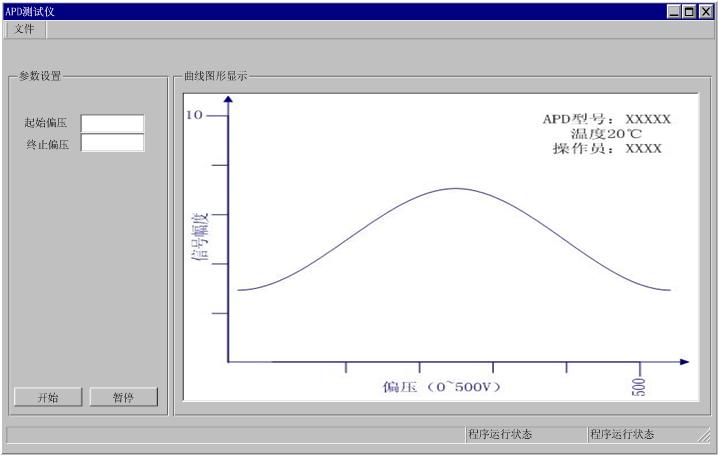The width and height of the screenshot is (718, 455).
Task: Click the 曲线图形显示 group title
Action: pos(215,76)
